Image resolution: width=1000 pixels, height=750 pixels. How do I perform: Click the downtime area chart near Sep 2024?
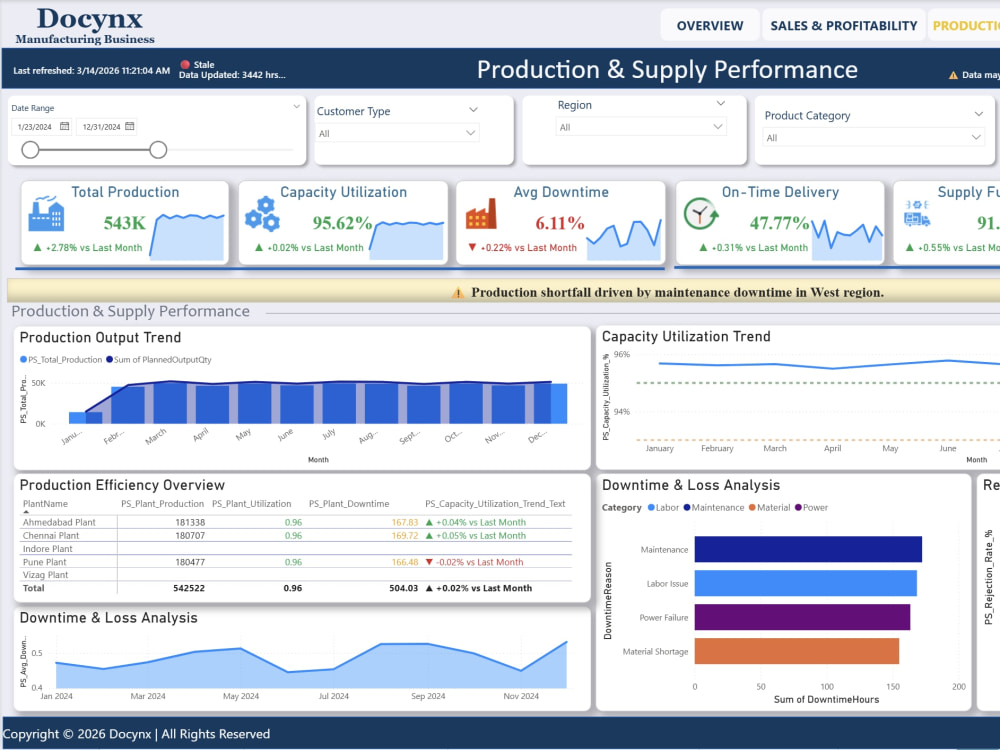(427, 666)
